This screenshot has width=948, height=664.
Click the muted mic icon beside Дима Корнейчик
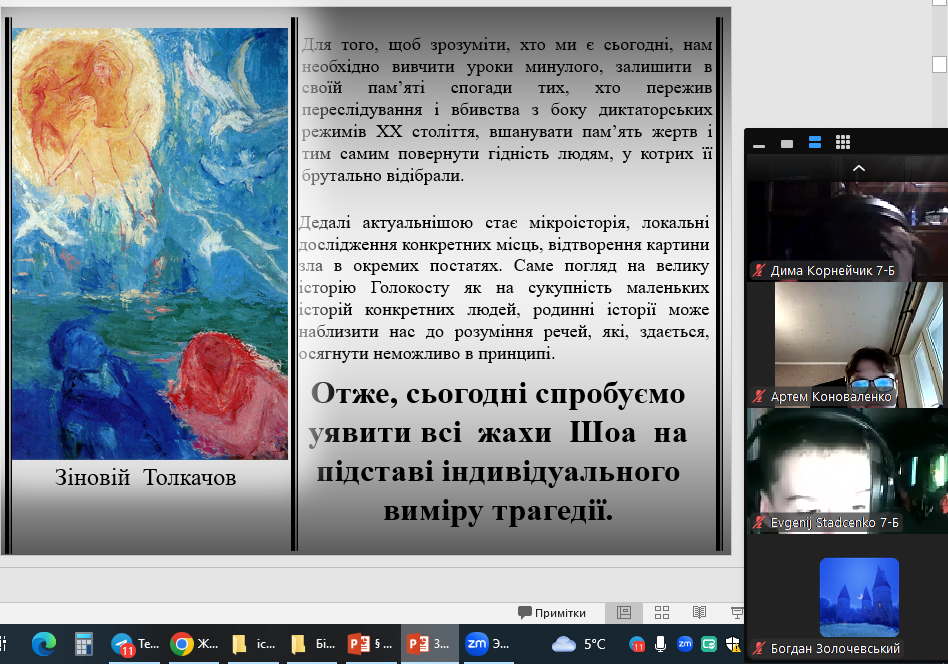coord(759,270)
